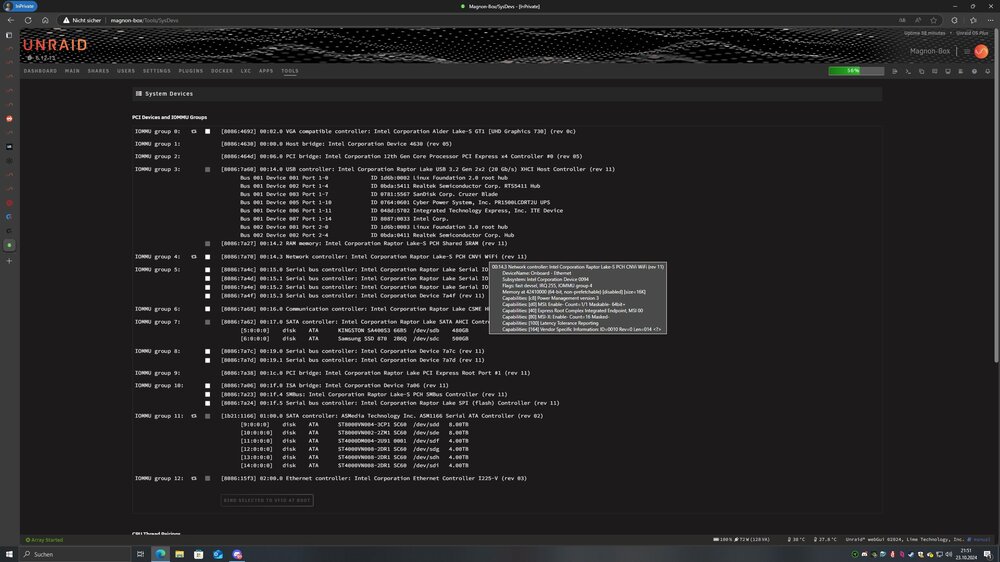
Task: Go to browser home page icon
Action: [45, 20]
